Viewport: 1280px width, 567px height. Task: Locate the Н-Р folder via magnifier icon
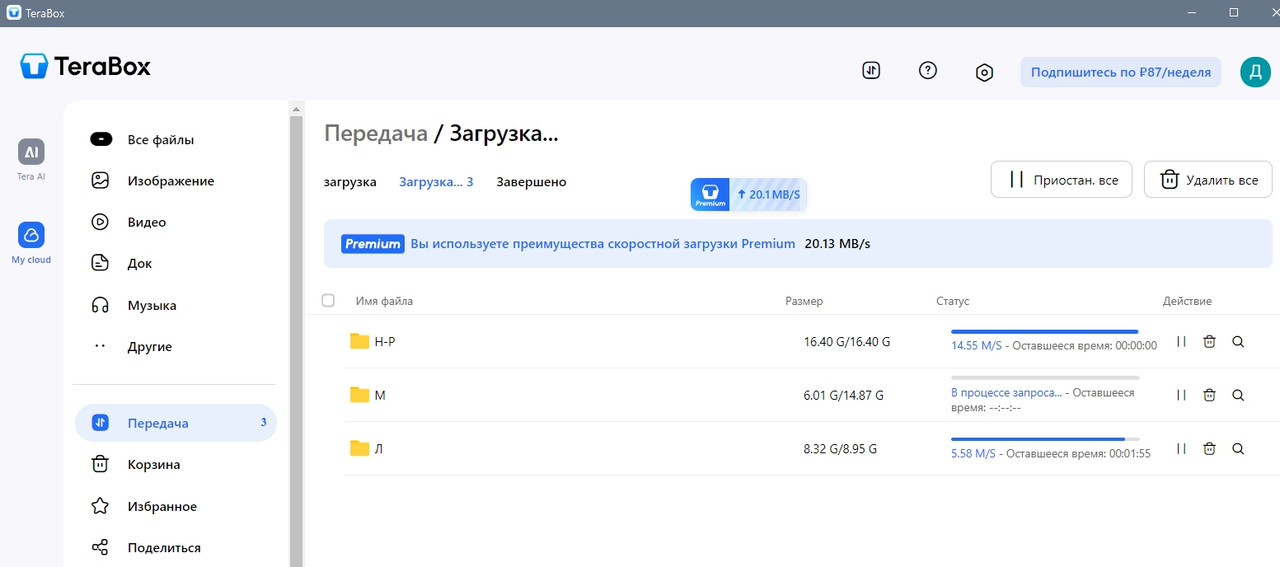1238,341
